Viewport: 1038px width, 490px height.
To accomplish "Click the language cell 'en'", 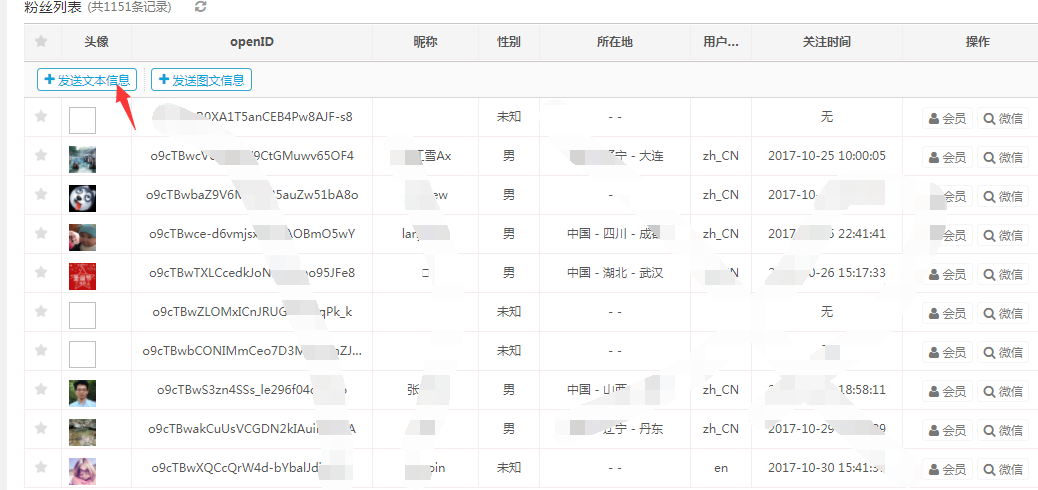I will click(x=721, y=467).
